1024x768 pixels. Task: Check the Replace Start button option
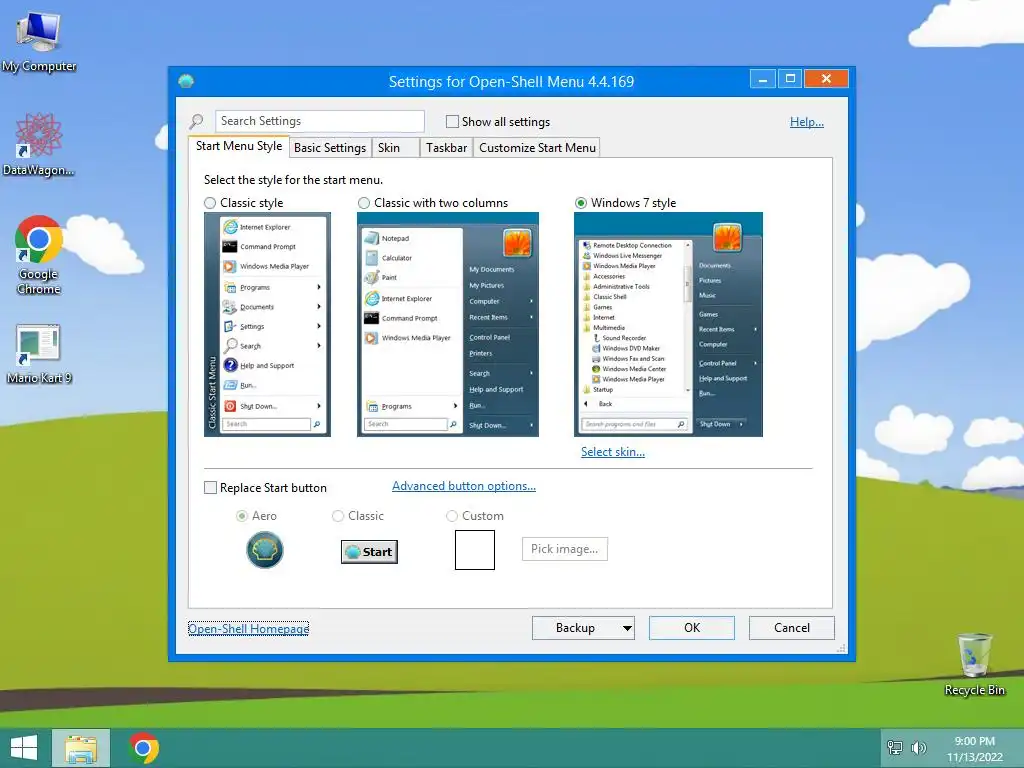(x=210, y=488)
